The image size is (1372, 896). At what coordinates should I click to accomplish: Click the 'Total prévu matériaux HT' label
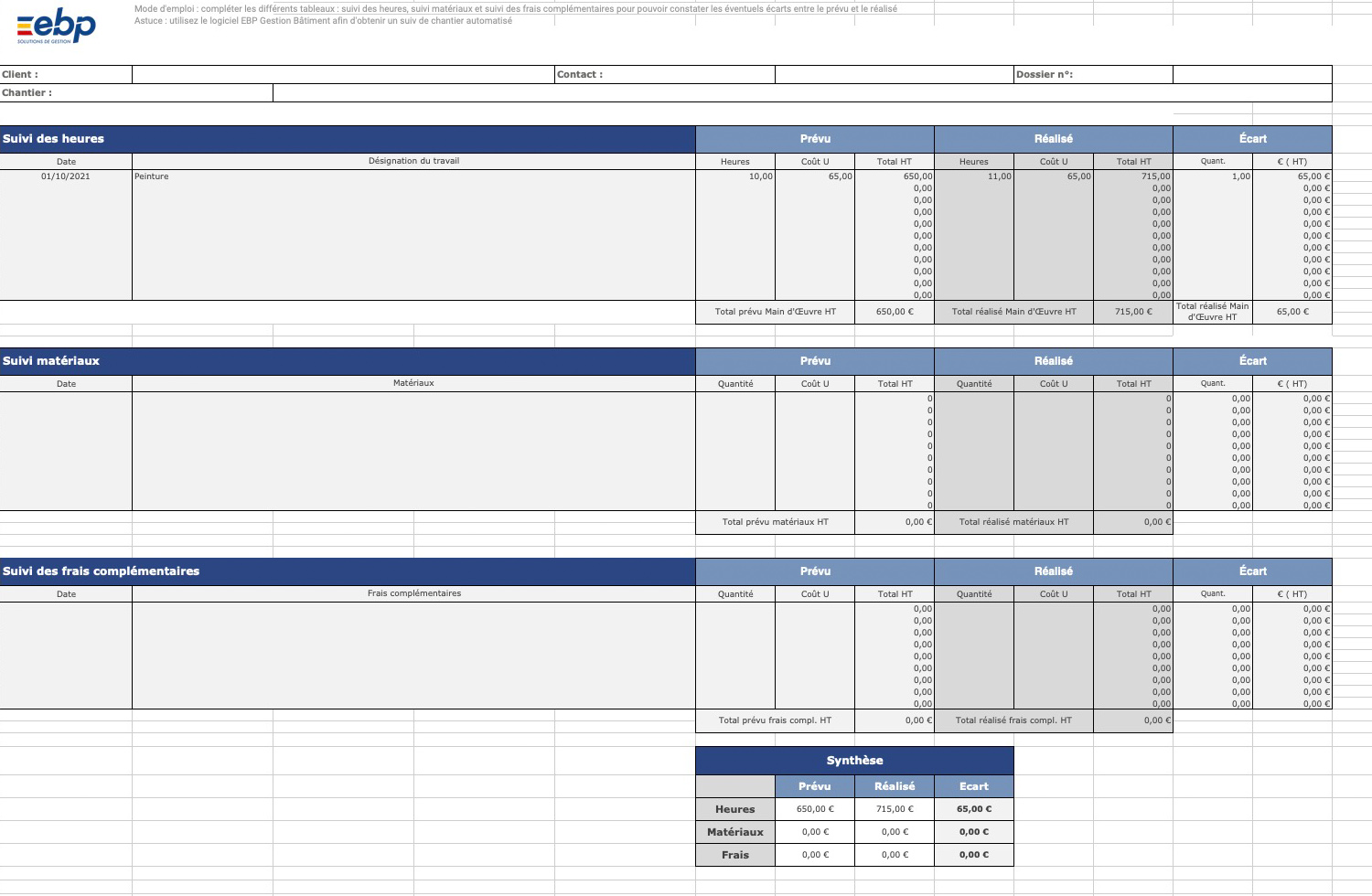pyautogui.click(x=776, y=522)
